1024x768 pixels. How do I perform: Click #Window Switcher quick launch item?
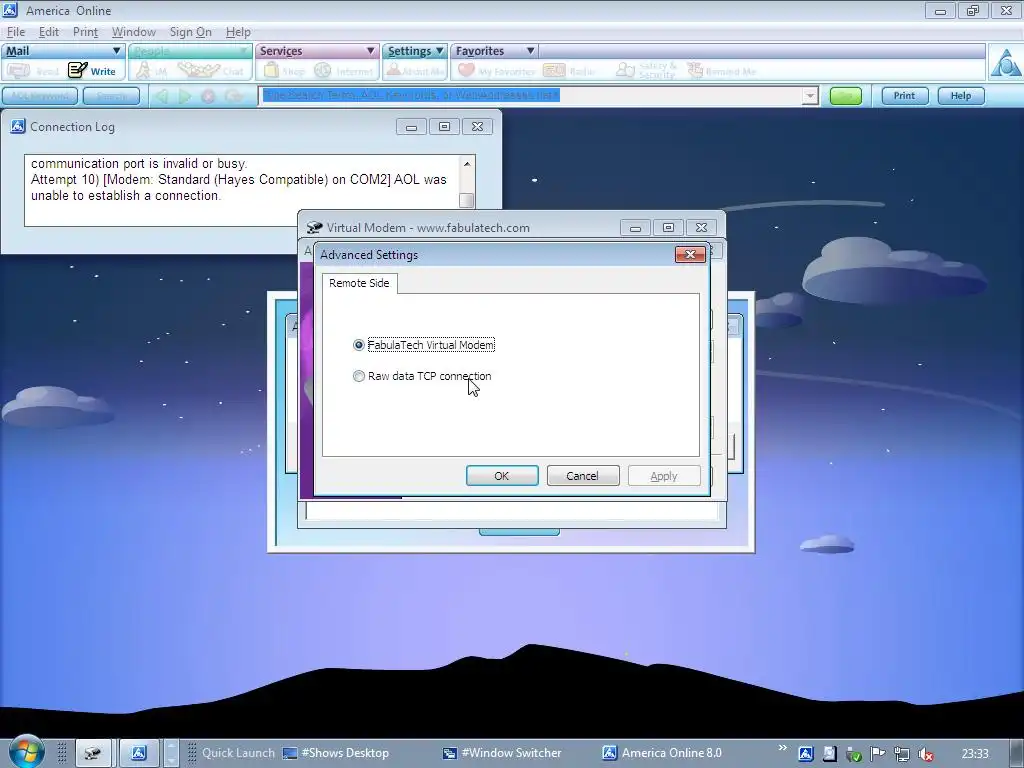tap(502, 753)
